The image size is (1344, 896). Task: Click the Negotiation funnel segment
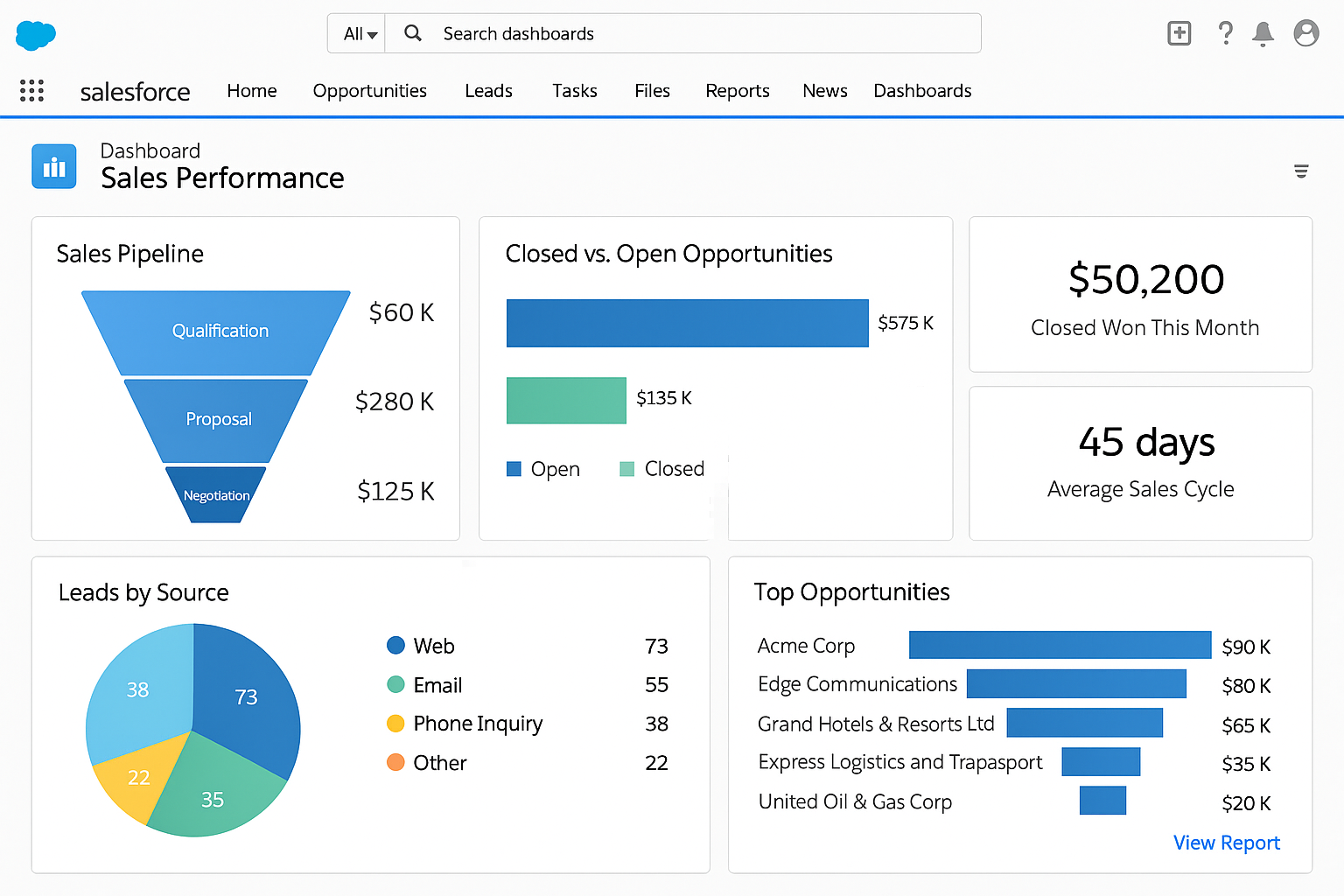click(216, 495)
